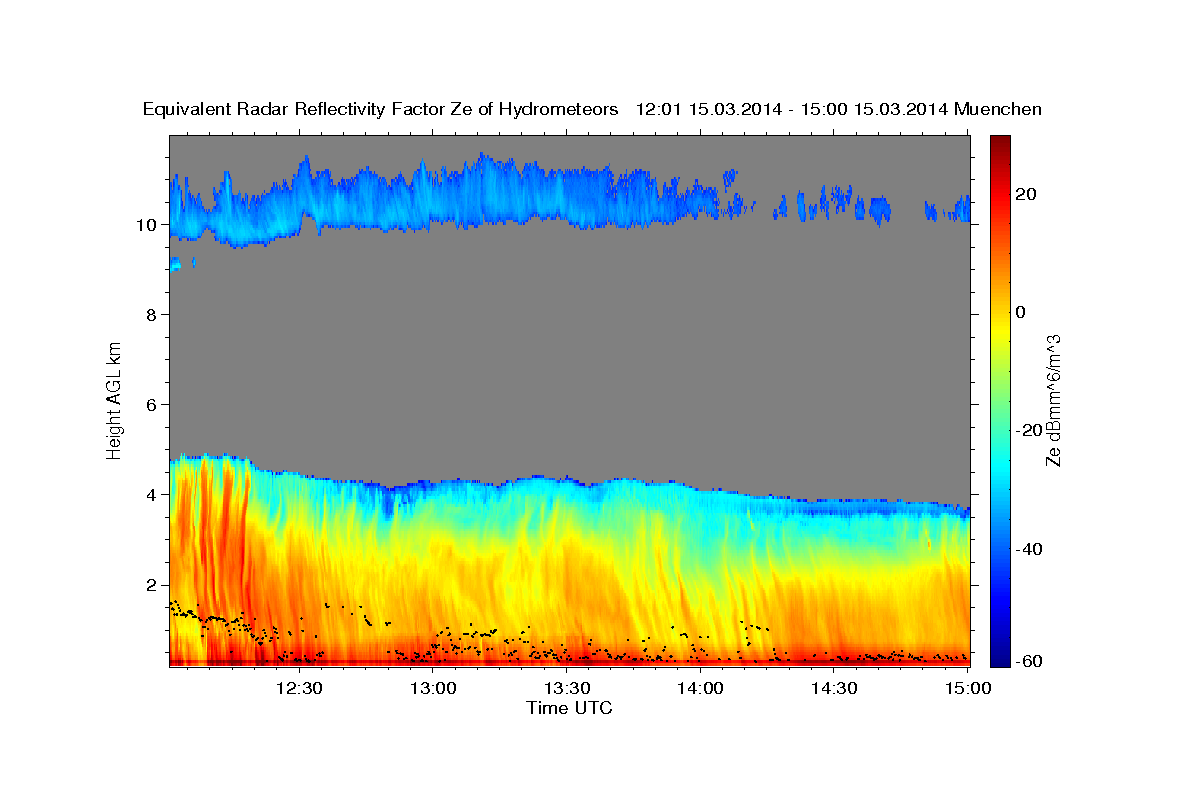
Task: Click the colorbar label '-20'
Action: 1028,430
